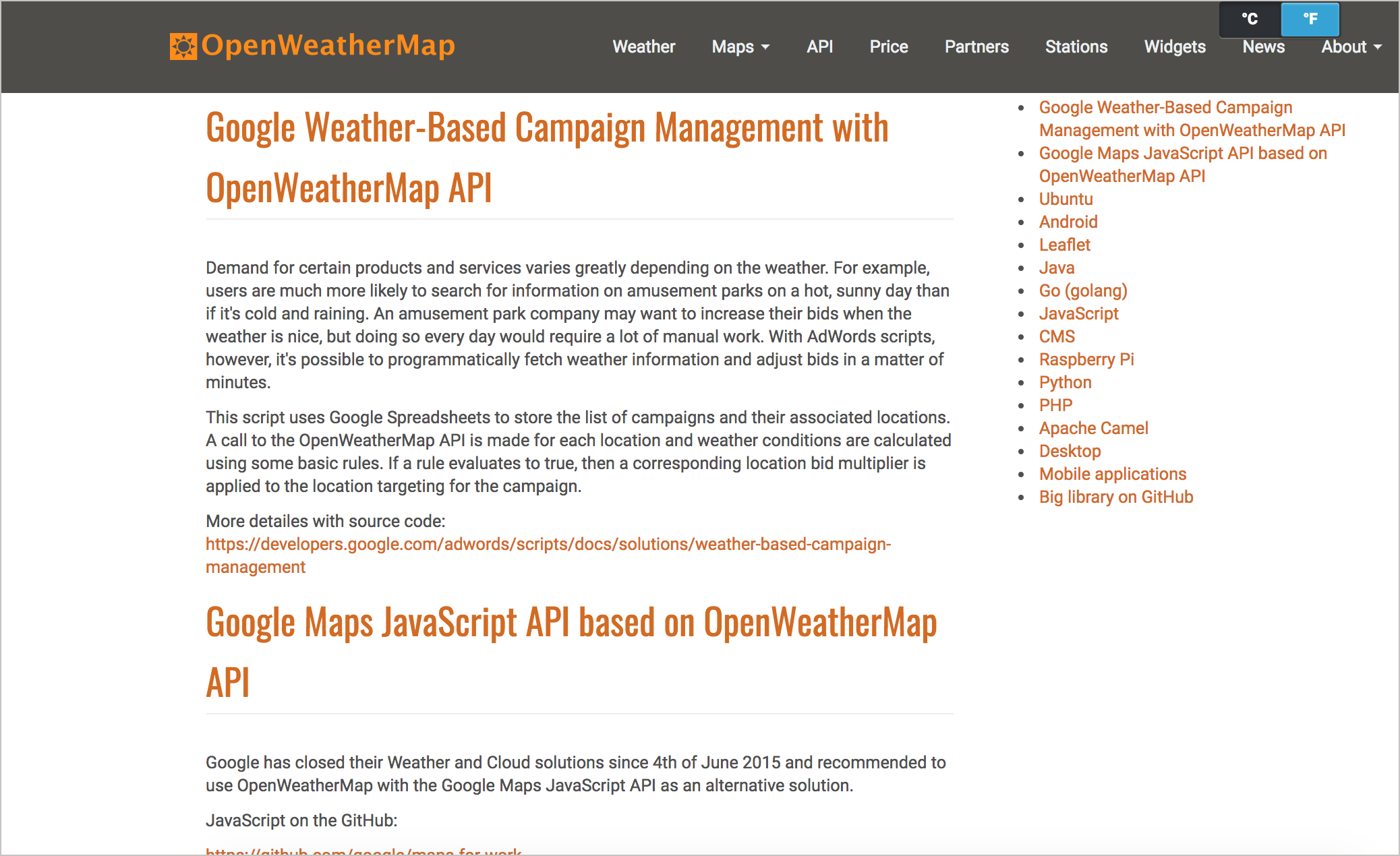Open the Widgets menu item

coord(1175,47)
